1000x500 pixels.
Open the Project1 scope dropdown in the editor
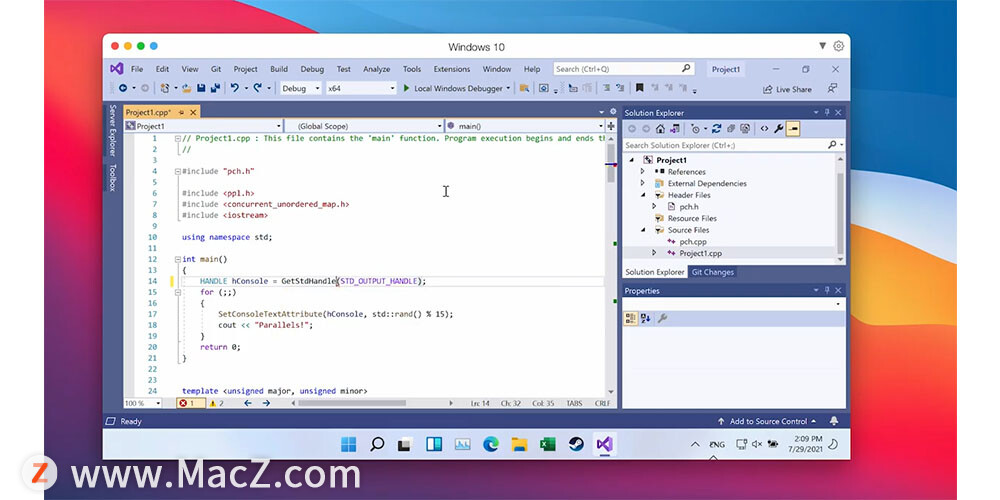point(203,126)
